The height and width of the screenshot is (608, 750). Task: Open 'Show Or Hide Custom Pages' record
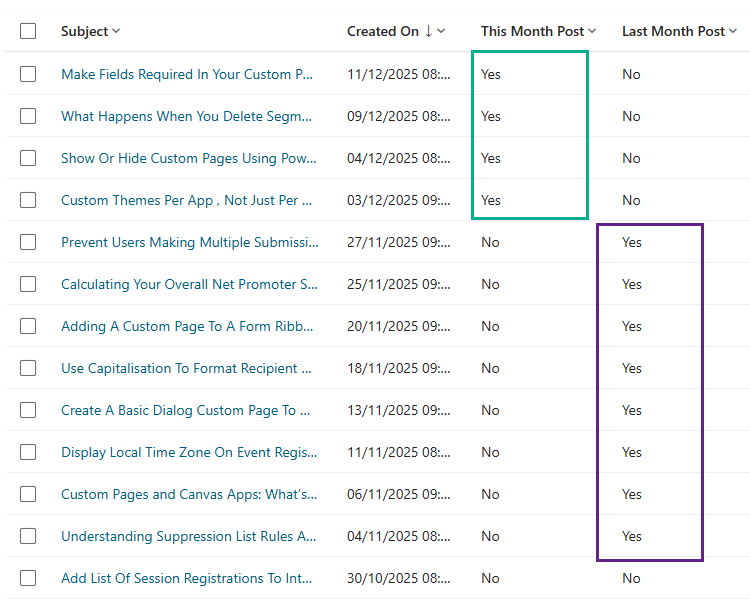tap(189, 158)
